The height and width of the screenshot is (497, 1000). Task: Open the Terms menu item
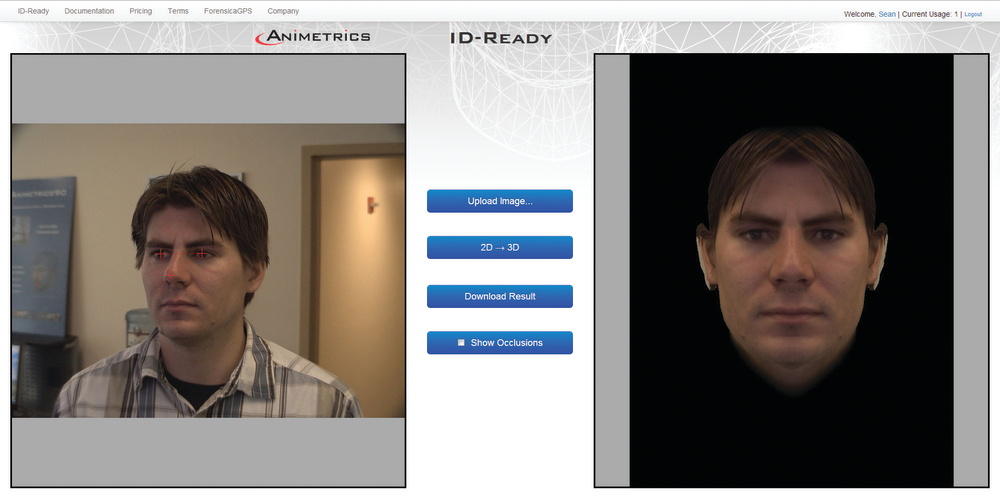click(x=178, y=11)
